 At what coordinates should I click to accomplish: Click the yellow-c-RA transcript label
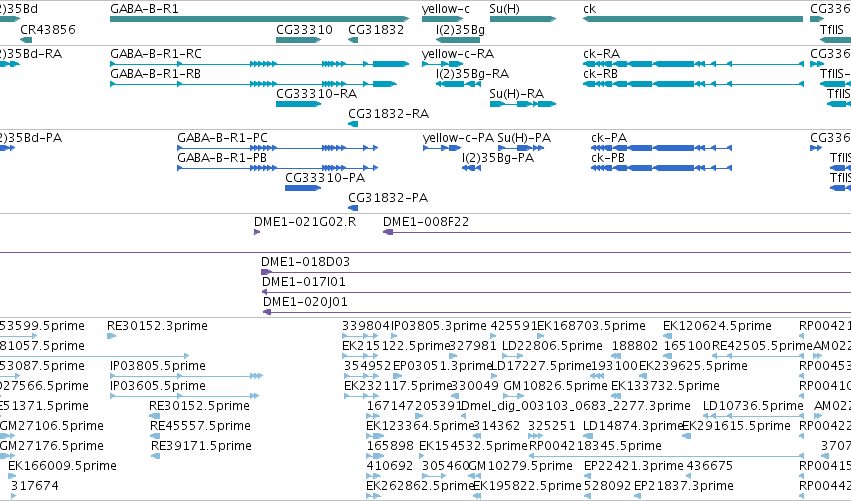pyautogui.click(x=458, y=54)
